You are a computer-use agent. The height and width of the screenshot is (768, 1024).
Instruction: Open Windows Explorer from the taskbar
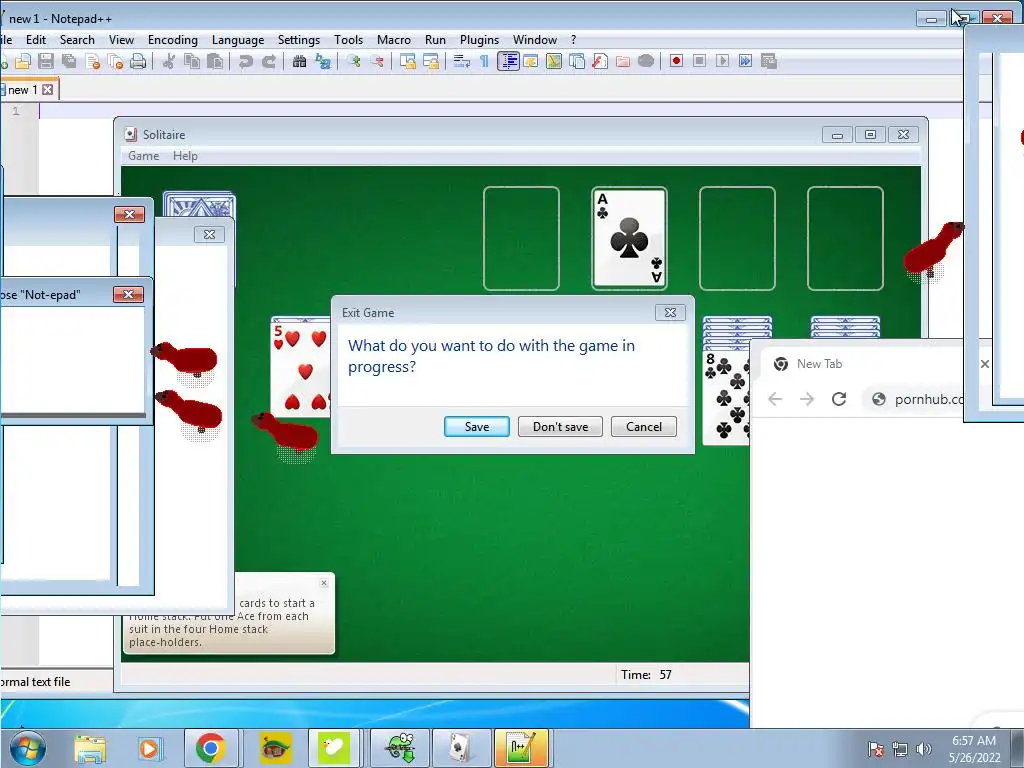tap(90, 748)
